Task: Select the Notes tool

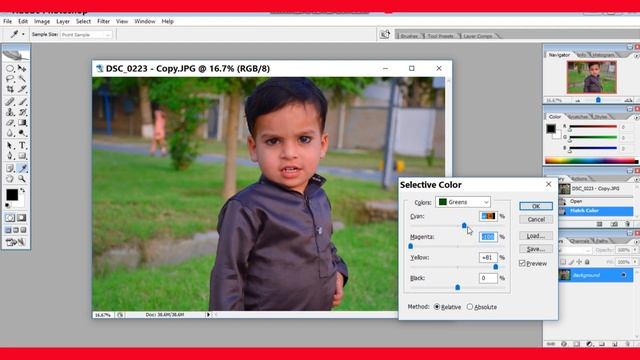Action: 10,168
